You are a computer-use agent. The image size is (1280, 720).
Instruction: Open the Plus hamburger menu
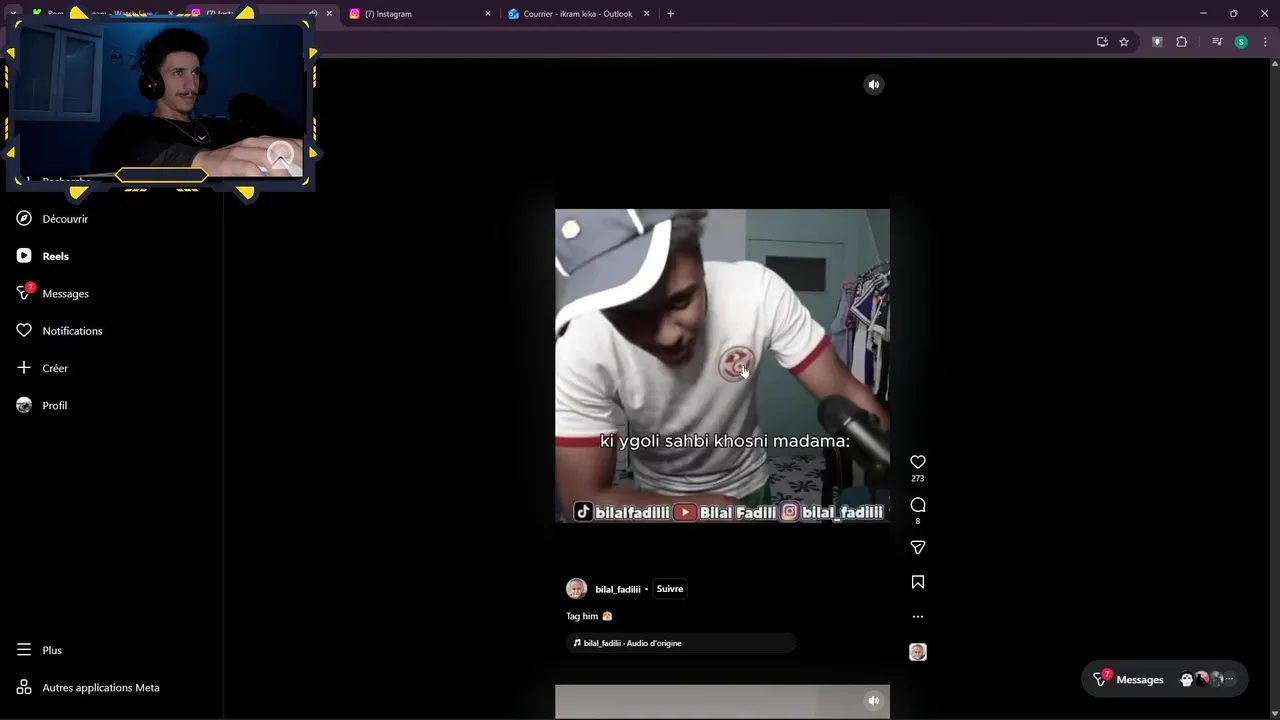[39, 650]
